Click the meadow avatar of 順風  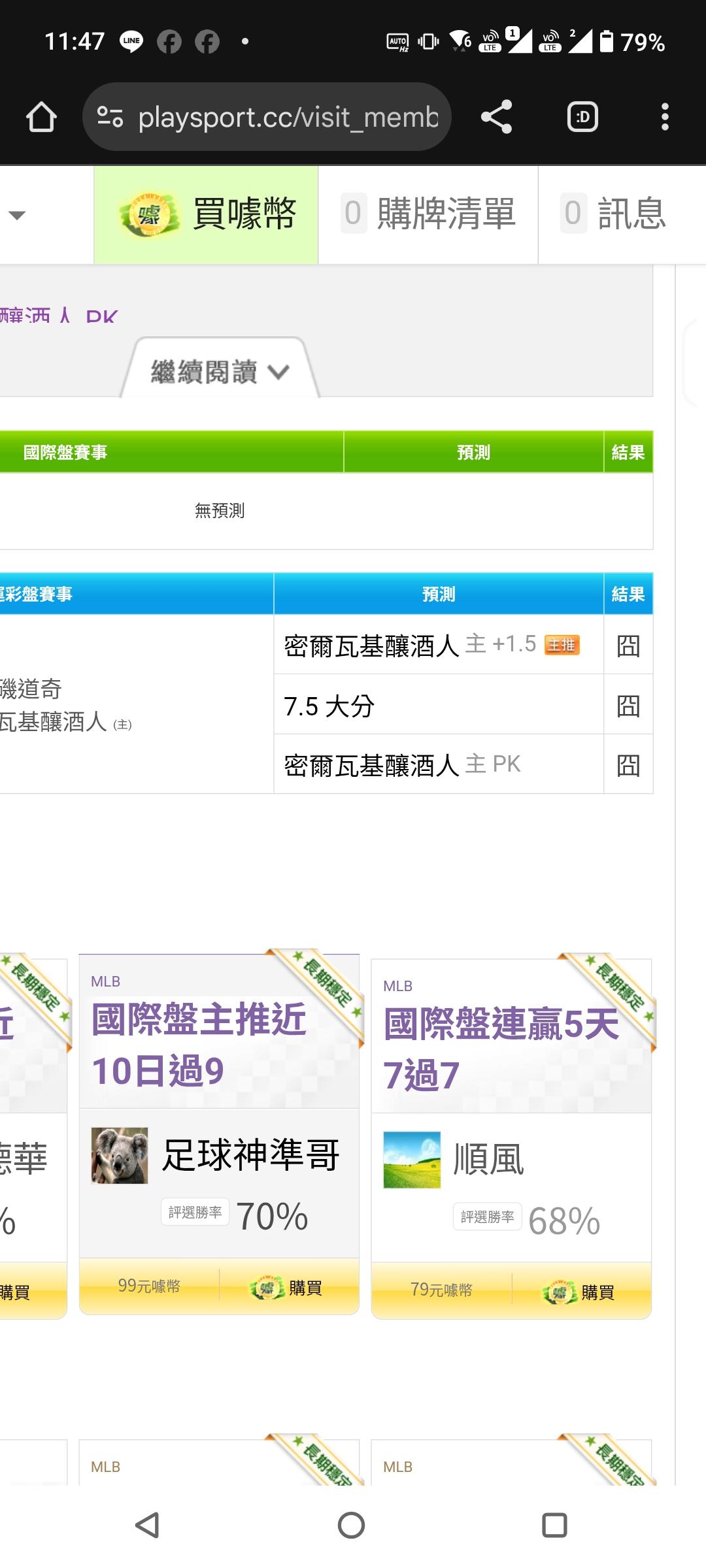[412, 1160]
